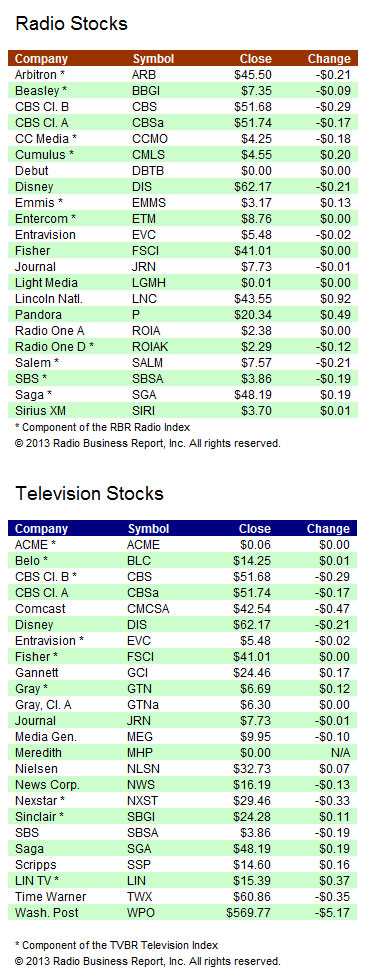Click the Television Stocks Change column header
The width and height of the screenshot is (368, 975).
tap(328, 529)
